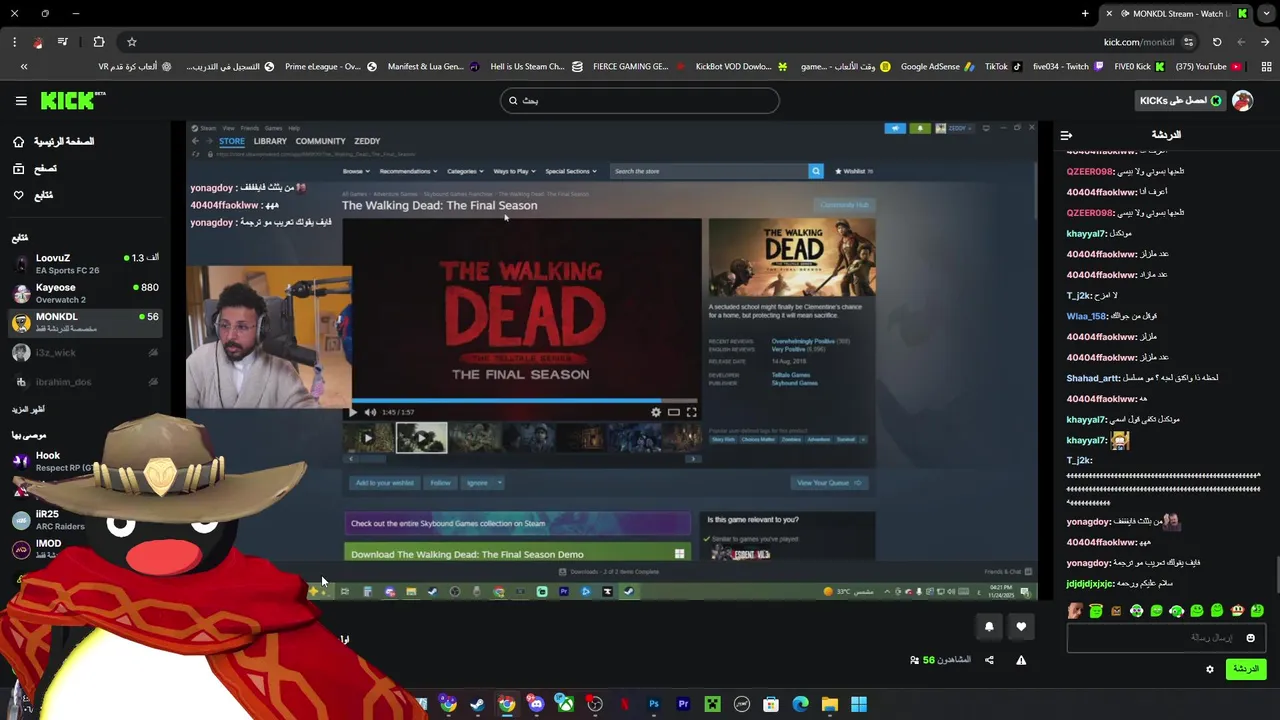Open trailer settings gear icon
This screenshot has height=720, width=1280.
(656, 412)
